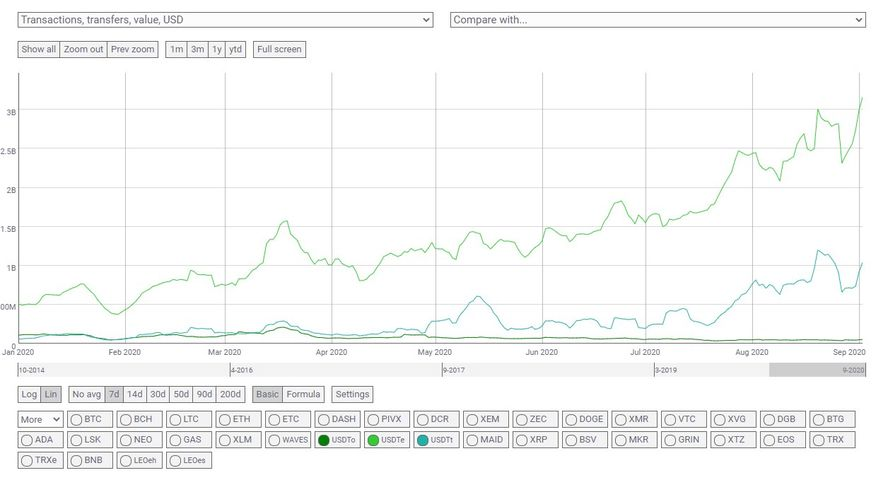Open the 'Transactions, transfers, value, USD' dropdown

click(x=225, y=20)
